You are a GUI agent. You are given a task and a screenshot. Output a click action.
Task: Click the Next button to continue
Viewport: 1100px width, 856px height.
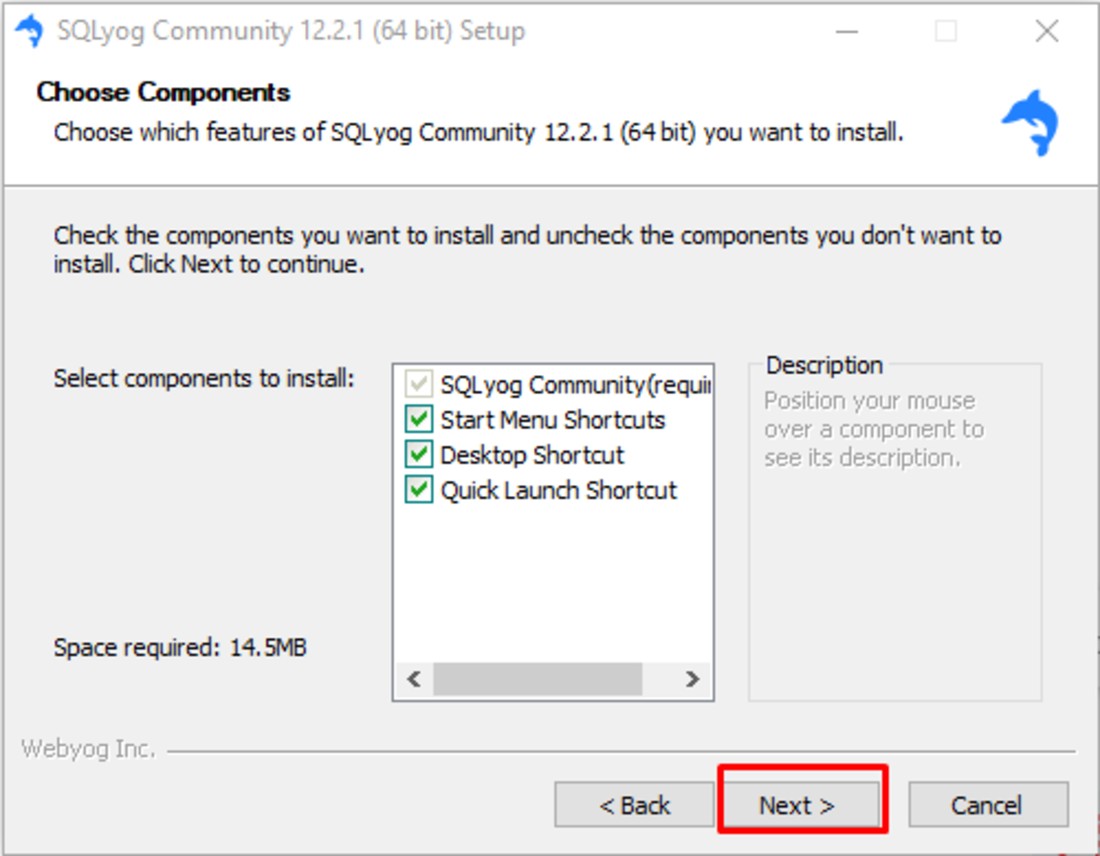[802, 804]
